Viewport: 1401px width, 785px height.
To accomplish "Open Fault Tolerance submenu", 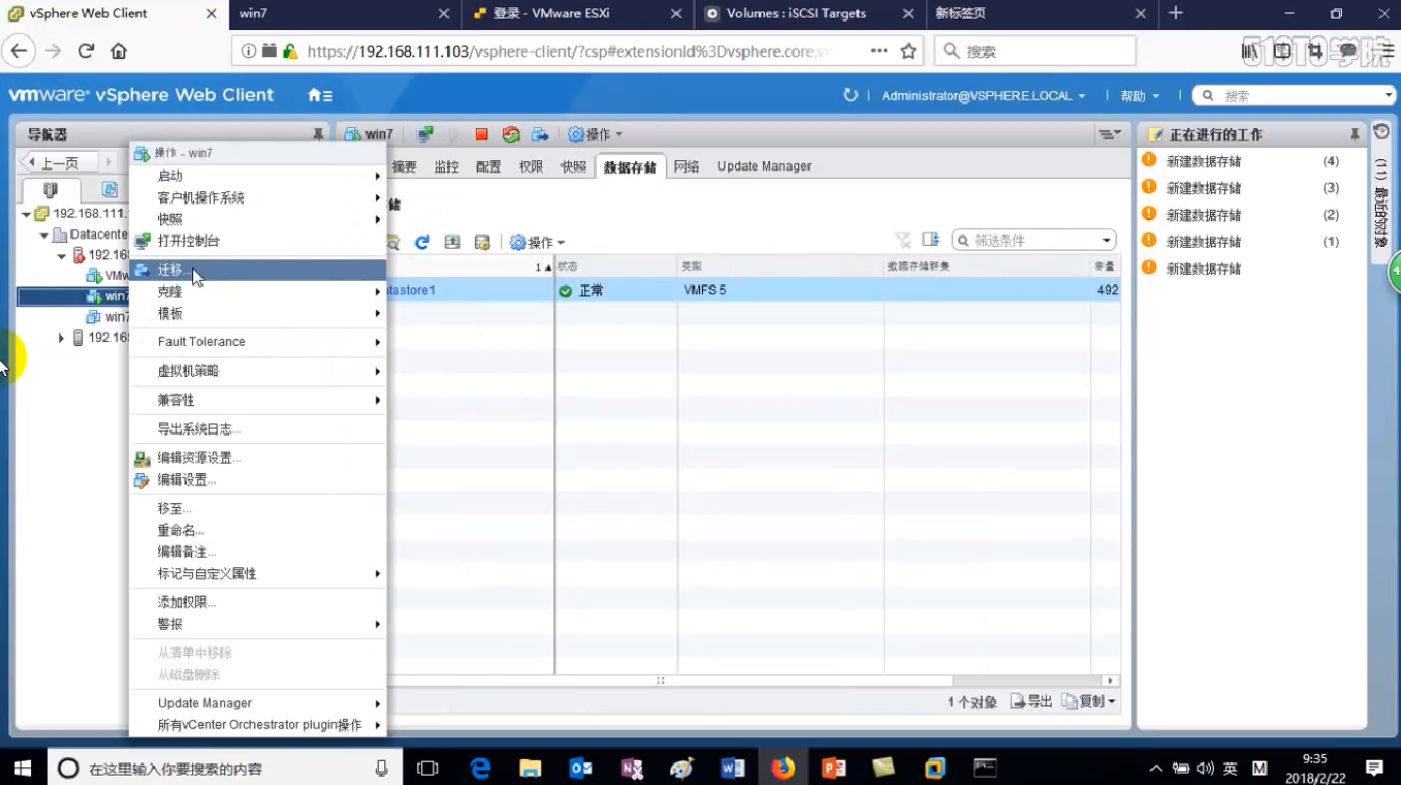I will pos(258,342).
